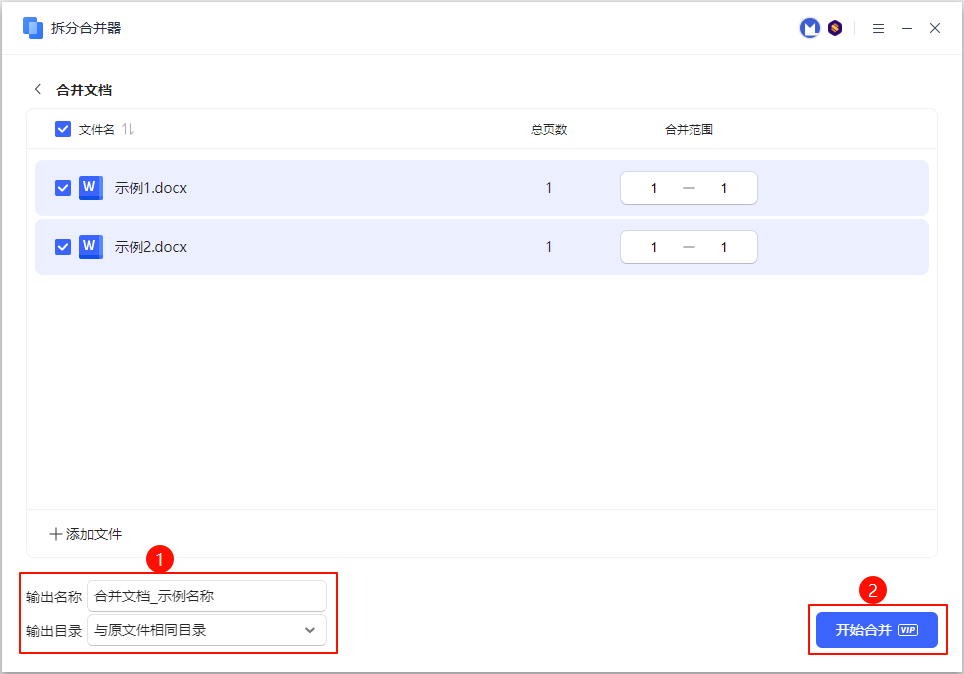
Task: Click the blue round user avatar icon
Action: point(809,29)
